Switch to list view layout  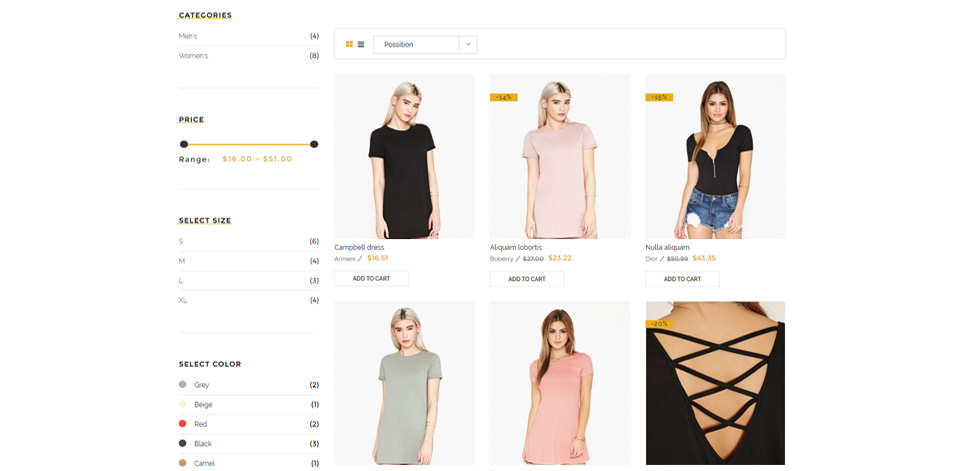pos(361,44)
